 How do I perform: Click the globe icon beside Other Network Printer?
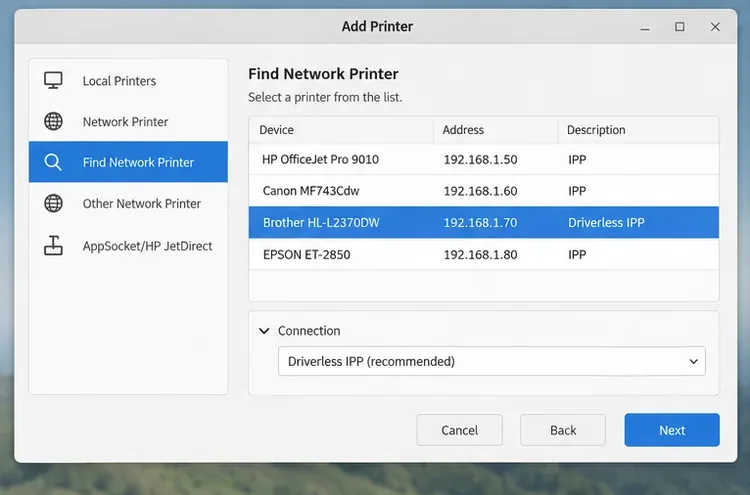pyautogui.click(x=53, y=203)
